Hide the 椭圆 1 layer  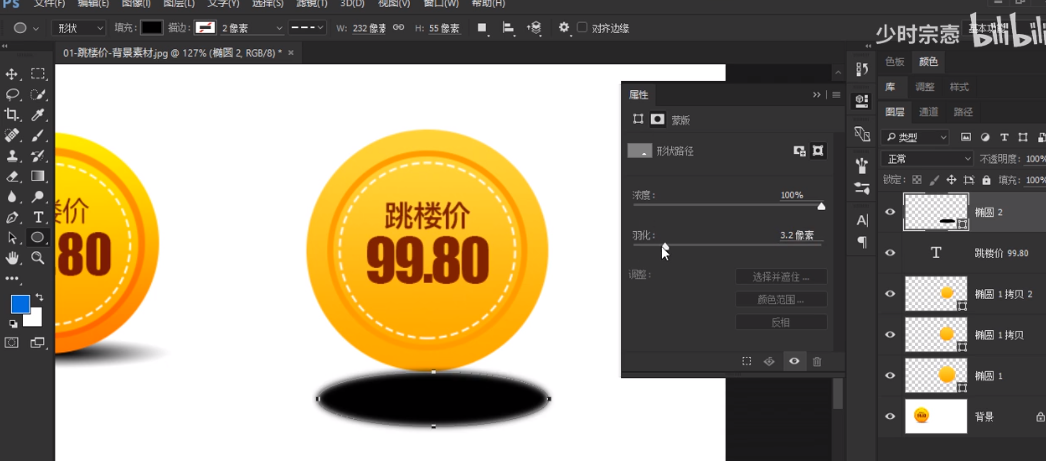click(889, 376)
